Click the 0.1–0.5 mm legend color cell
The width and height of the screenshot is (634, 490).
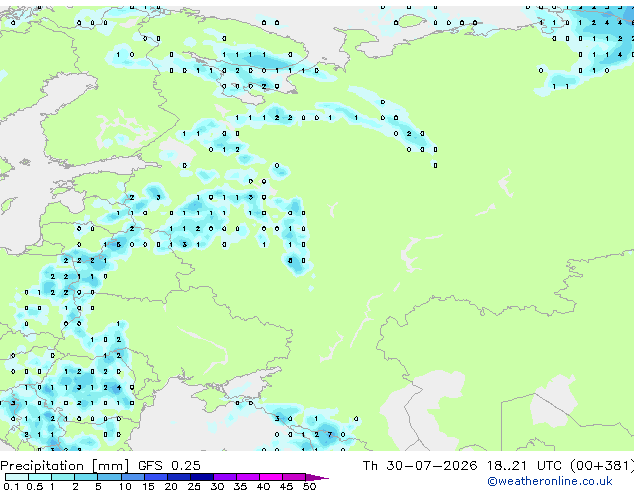pos(17,477)
